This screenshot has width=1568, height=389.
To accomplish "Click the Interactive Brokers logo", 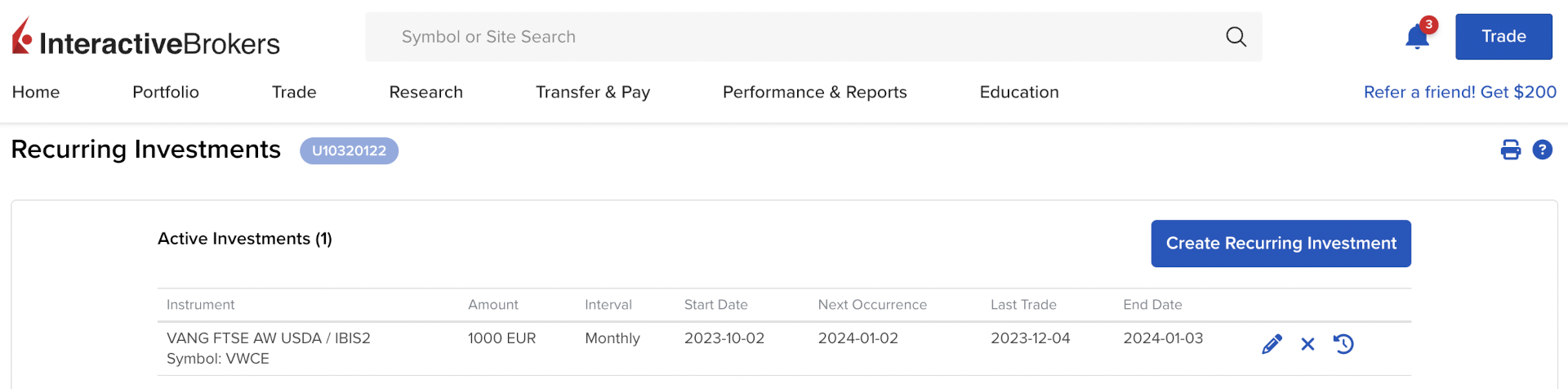I will click(x=146, y=38).
